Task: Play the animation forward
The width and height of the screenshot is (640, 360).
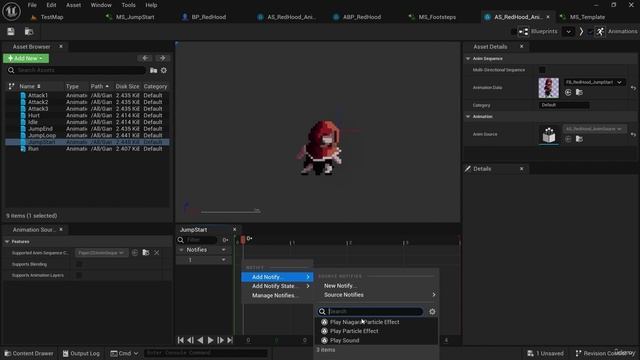Action: (210, 340)
